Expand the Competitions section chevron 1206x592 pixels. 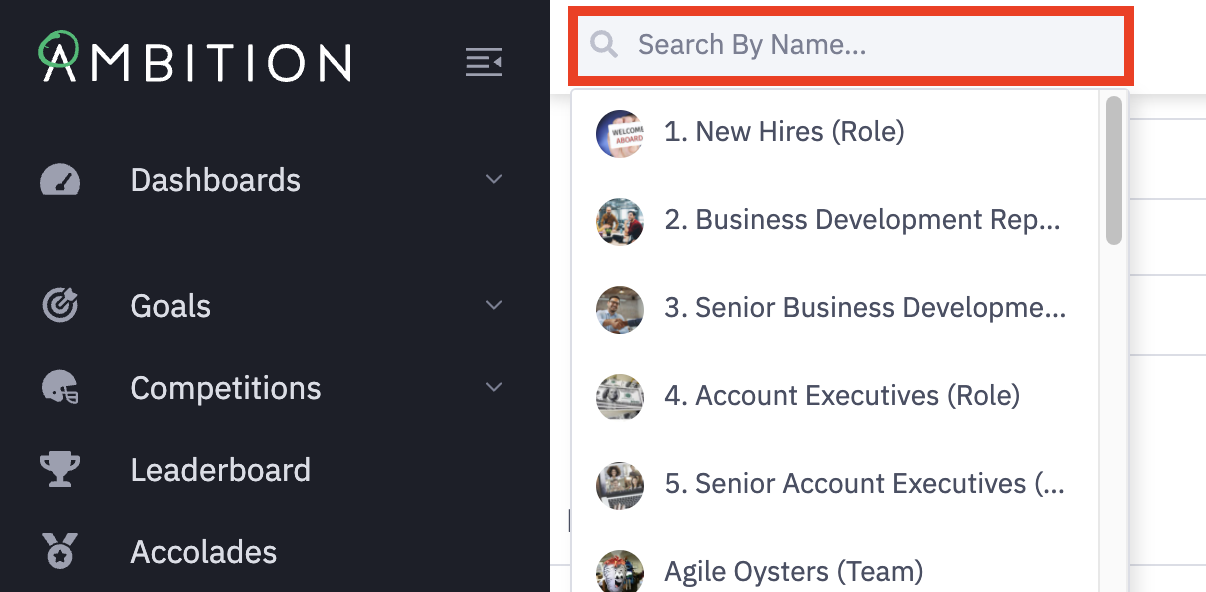[493, 387]
